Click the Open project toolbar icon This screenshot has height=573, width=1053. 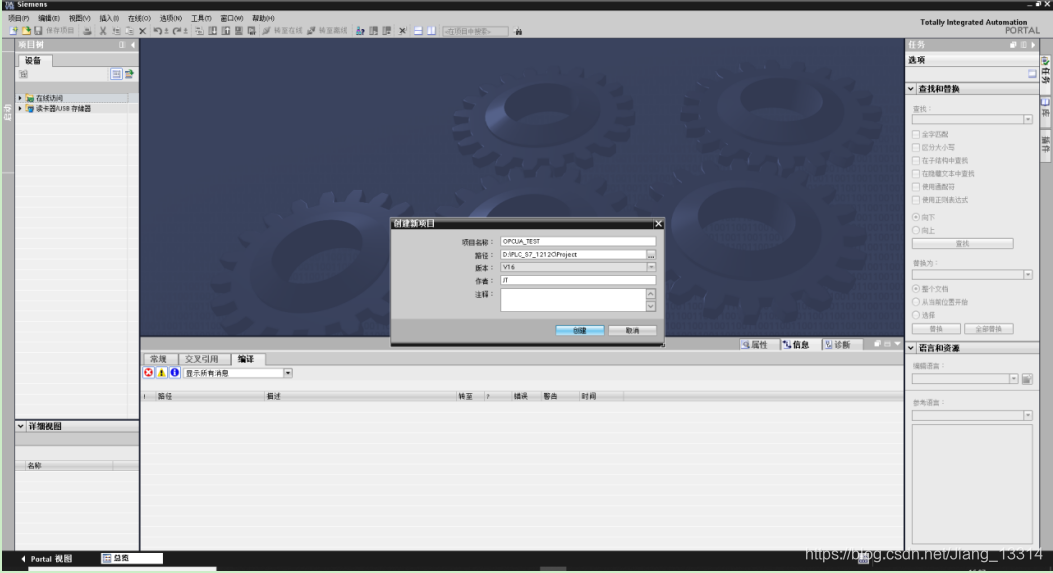pyautogui.click(x=26, y=31)
